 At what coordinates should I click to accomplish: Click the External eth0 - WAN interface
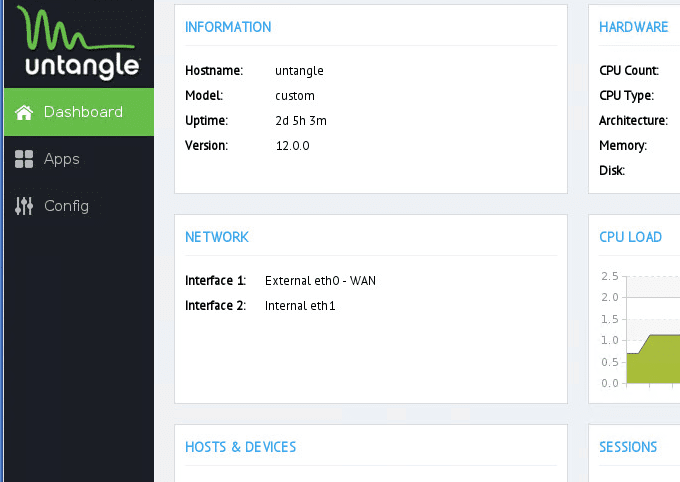tap(320, 281)
